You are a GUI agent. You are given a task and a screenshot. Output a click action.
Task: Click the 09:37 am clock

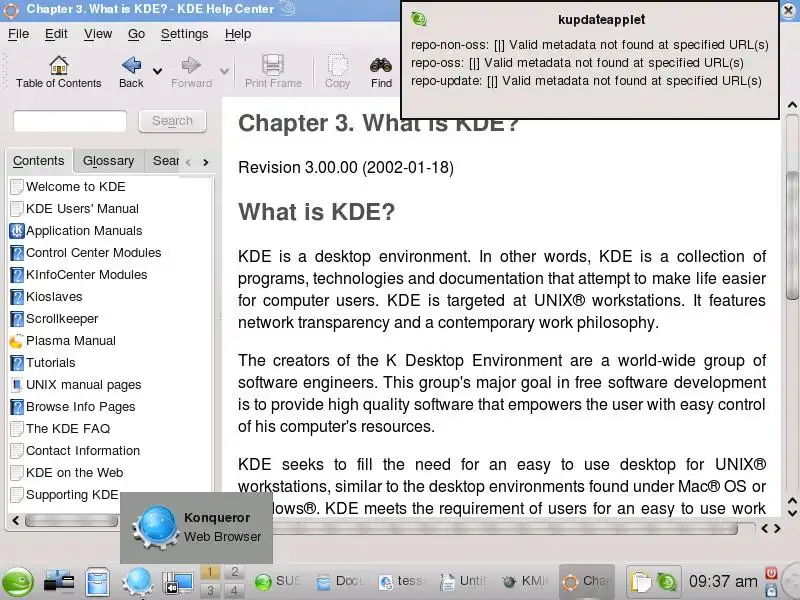[723, 581]
